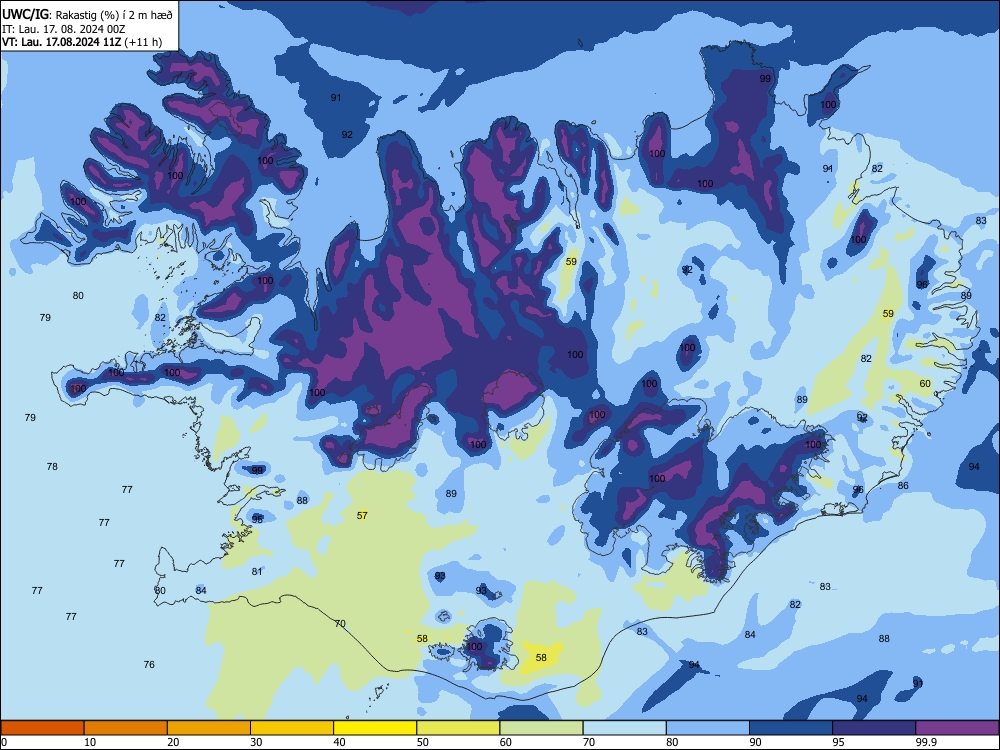This screenshot has width=1000, height=750.
Task: Select the yellow-green 50–60 legend swatch
Action: 458,728
